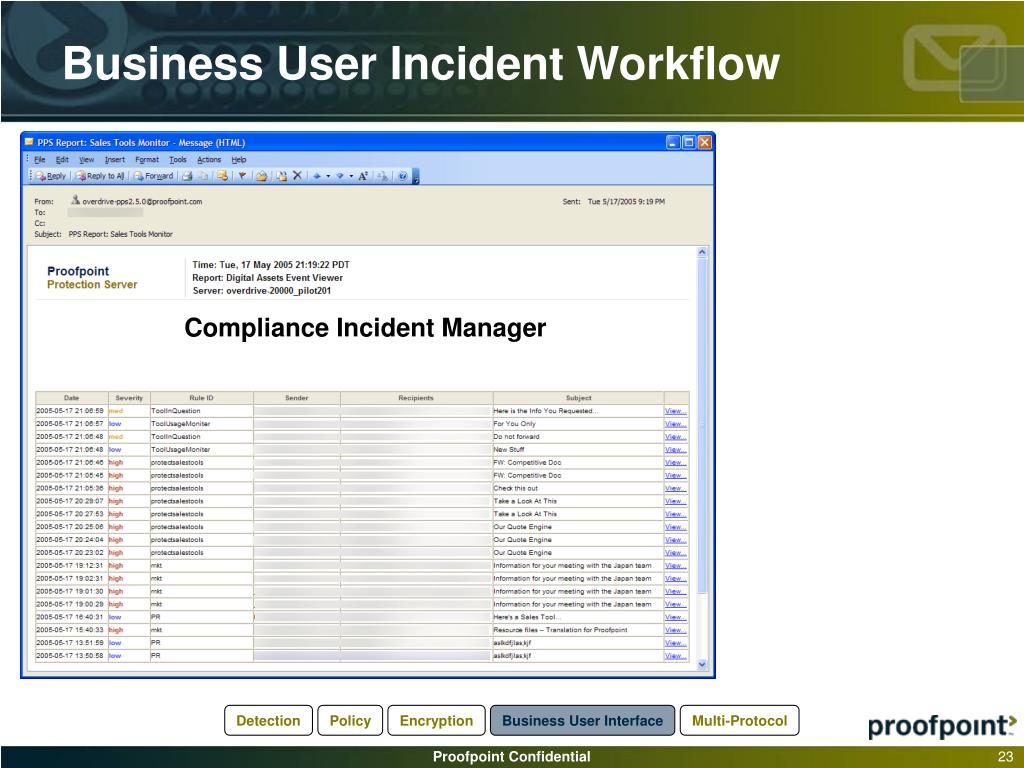Click date cell 2005-05-17 19:12:31
Image resolution: width=1024 pixels, height=768 pixels.
70,566
